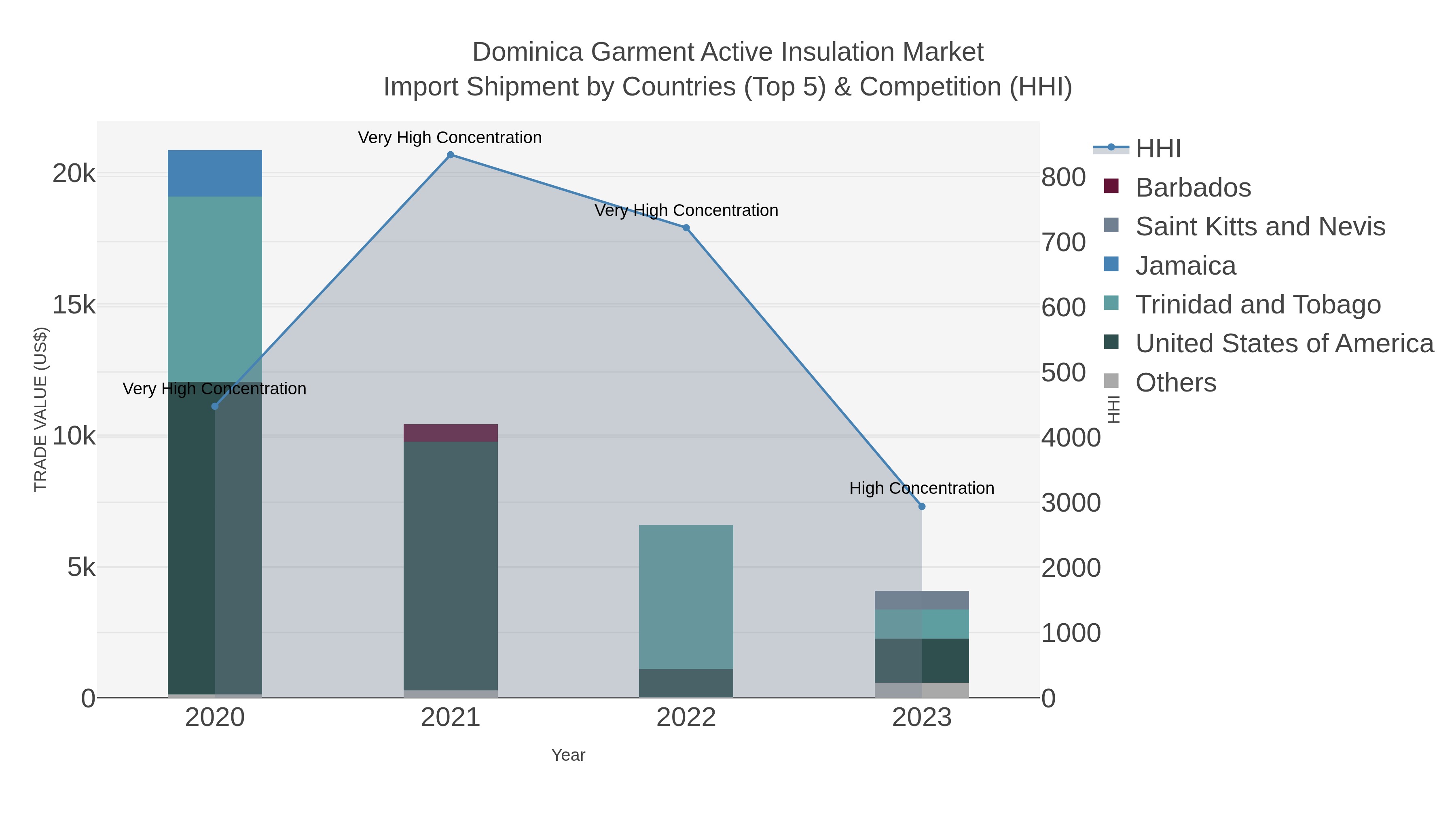Click the Others gray legend swatch
Image resolution: width=1456 pixels, height=819 pixels.
click(1111, 381)
